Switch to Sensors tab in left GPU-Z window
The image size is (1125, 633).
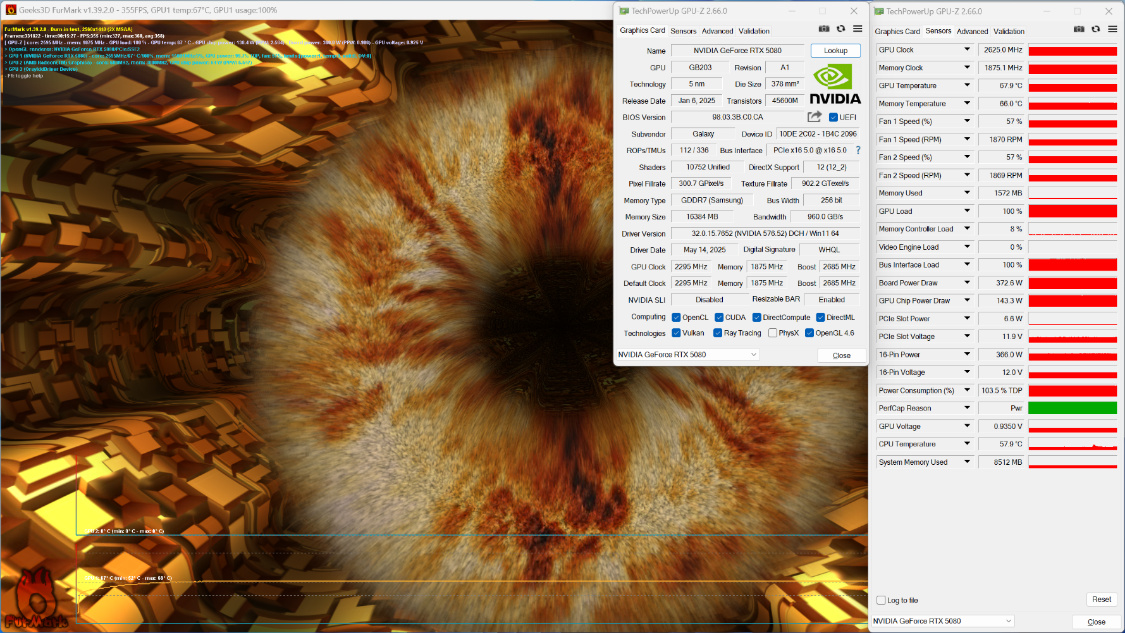(683, 31)
